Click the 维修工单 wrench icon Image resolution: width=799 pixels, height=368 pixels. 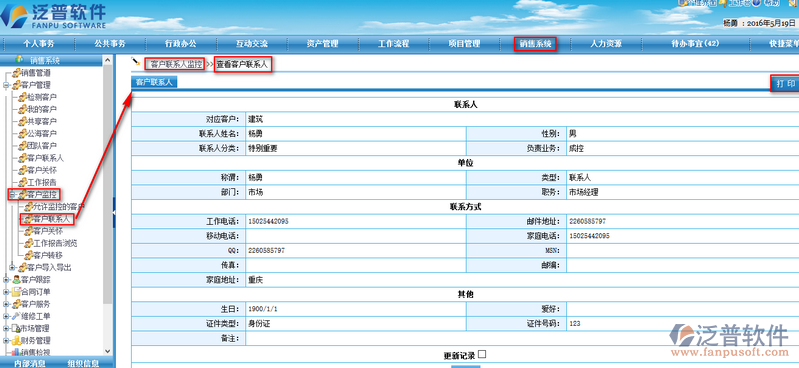click(x=16, y=316)
